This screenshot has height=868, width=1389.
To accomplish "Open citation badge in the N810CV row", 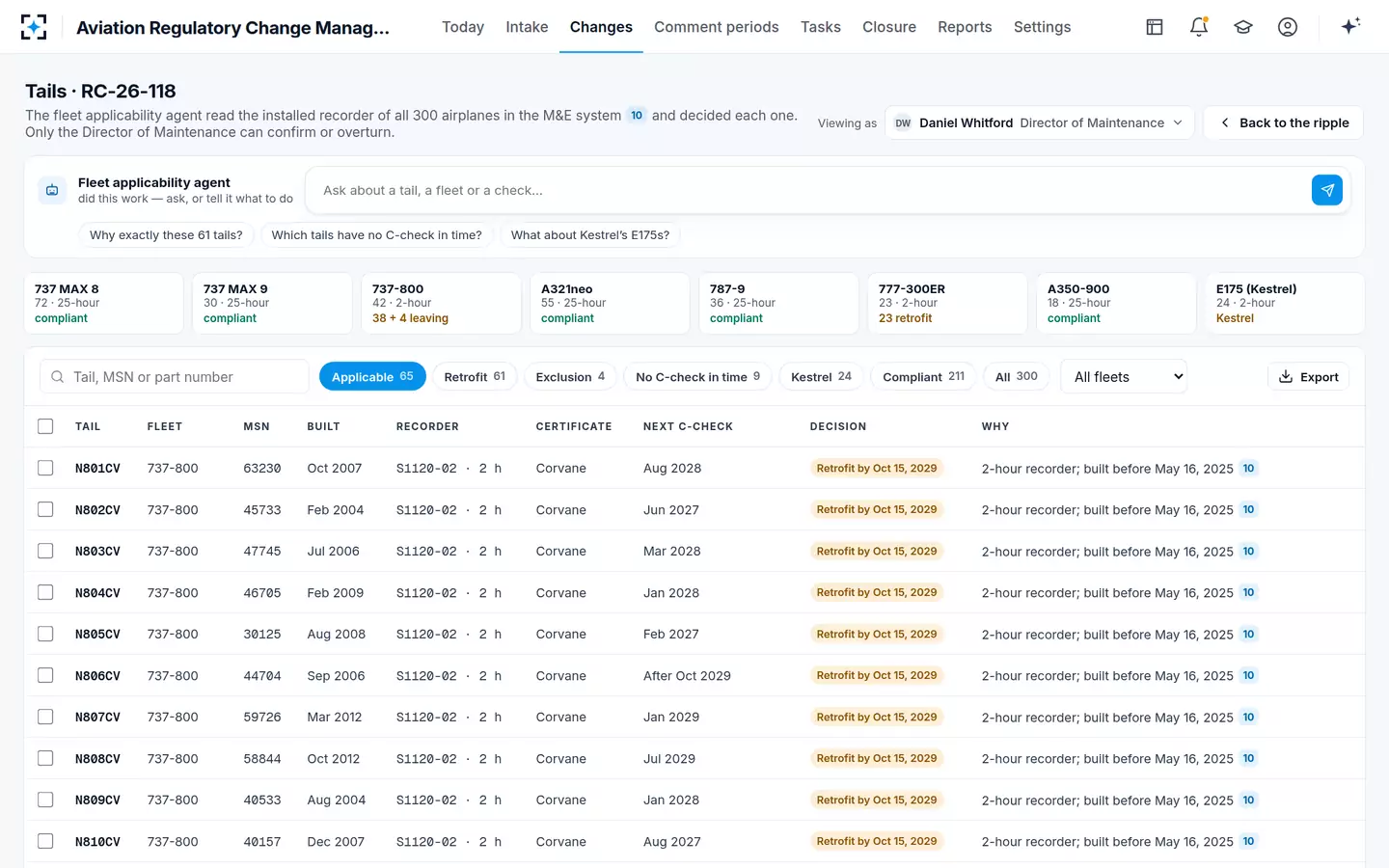I will point(1248,842).
